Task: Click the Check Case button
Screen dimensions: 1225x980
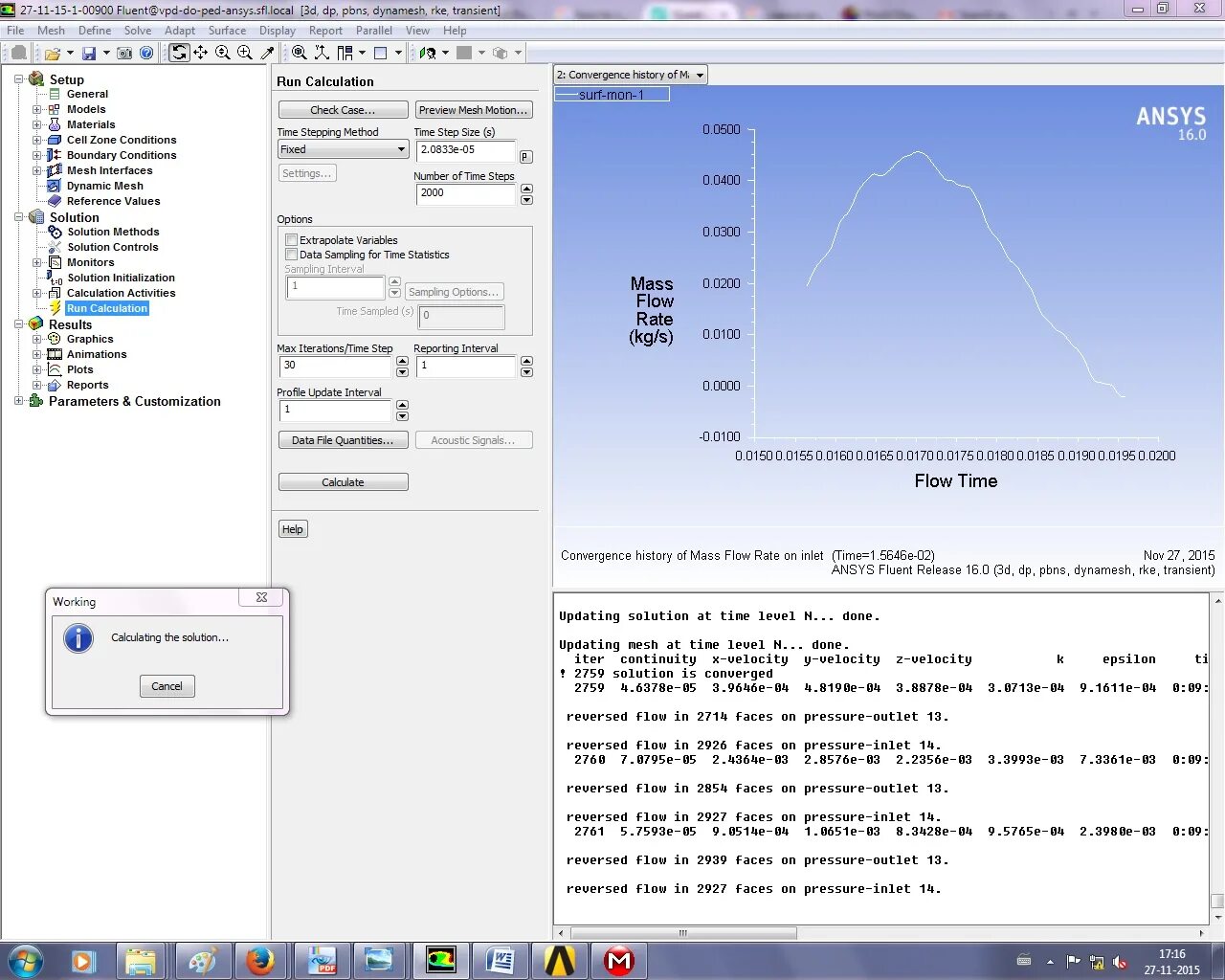Action: pos(344,110)
